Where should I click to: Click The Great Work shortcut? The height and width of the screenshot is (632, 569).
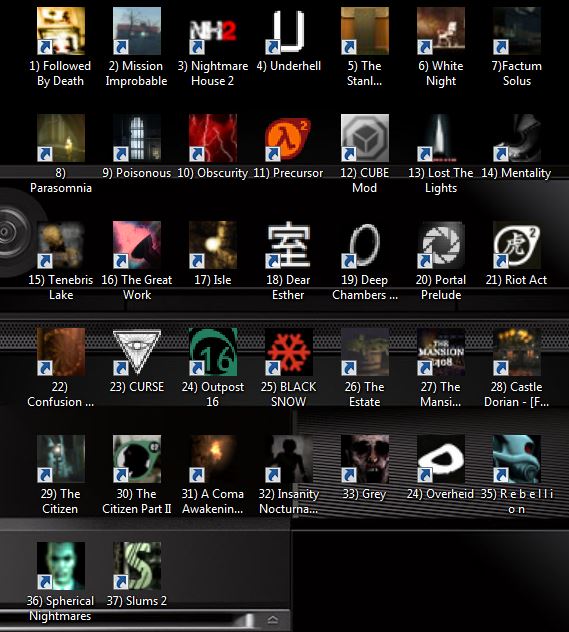(x=137, y=245)
